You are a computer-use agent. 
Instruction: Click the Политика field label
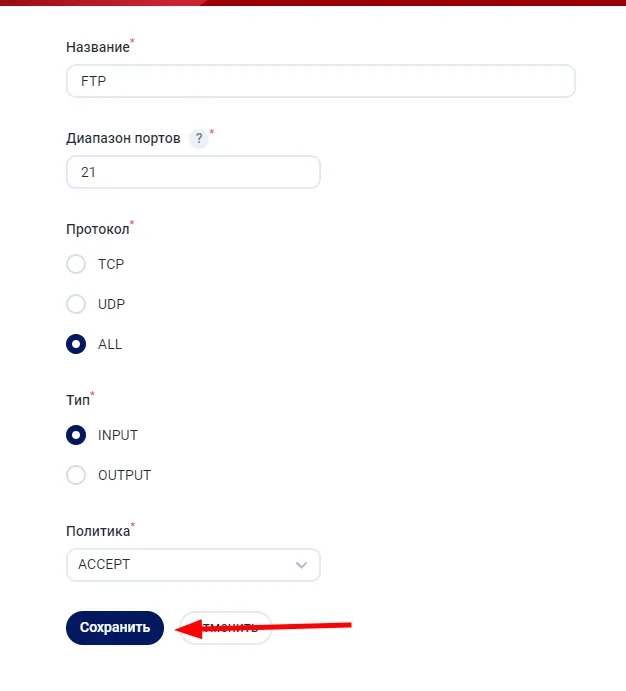pyautogui.click(x=97, y=530)
